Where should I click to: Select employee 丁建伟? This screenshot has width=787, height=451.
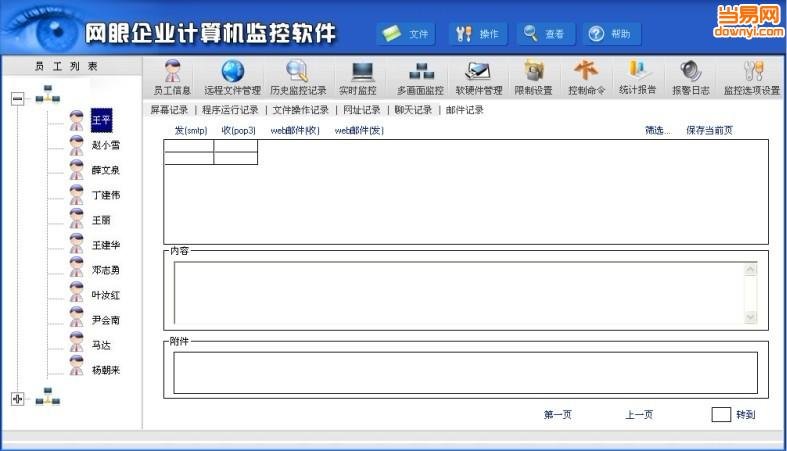point(106,195)
